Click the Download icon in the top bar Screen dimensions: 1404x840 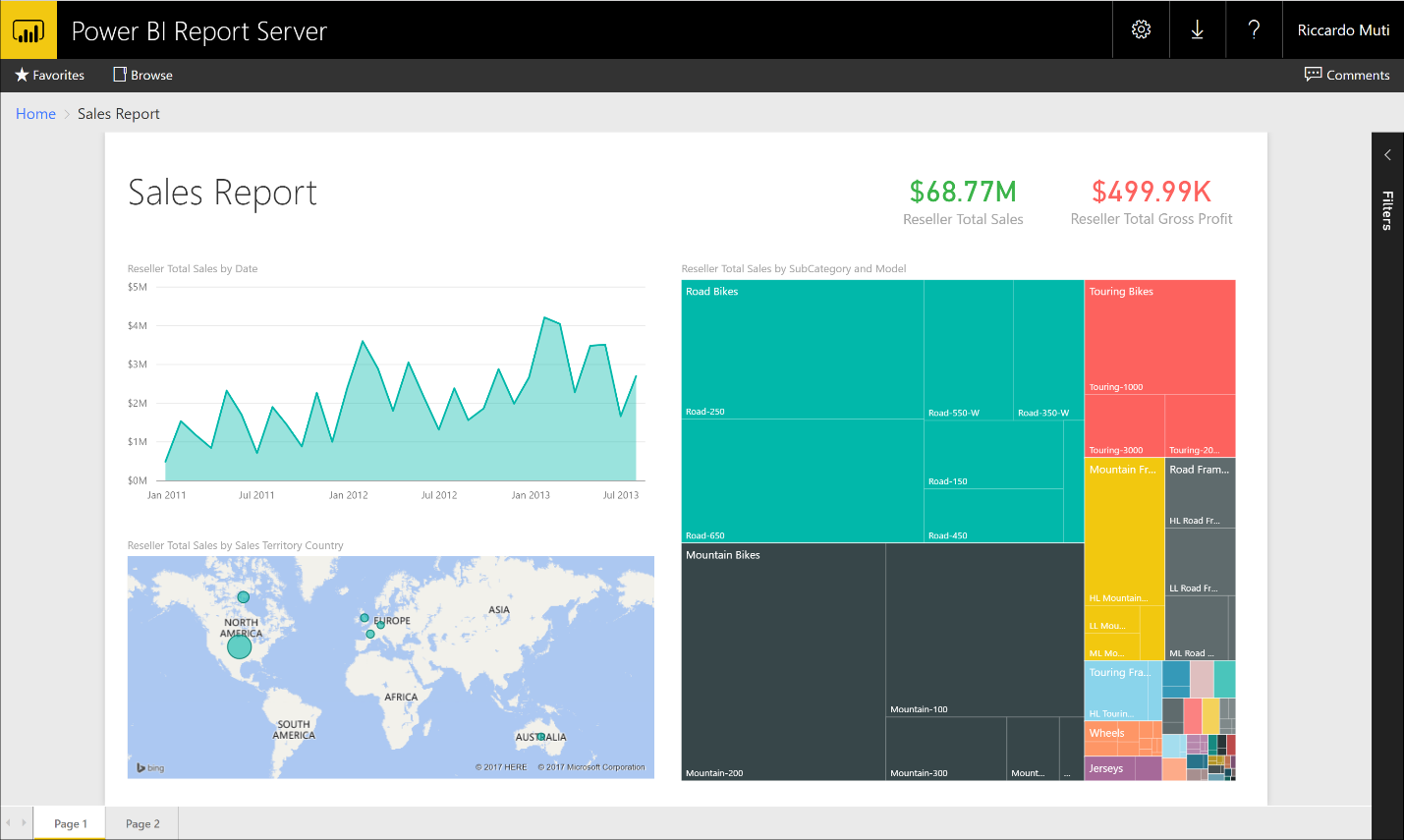click(1197, 29)
